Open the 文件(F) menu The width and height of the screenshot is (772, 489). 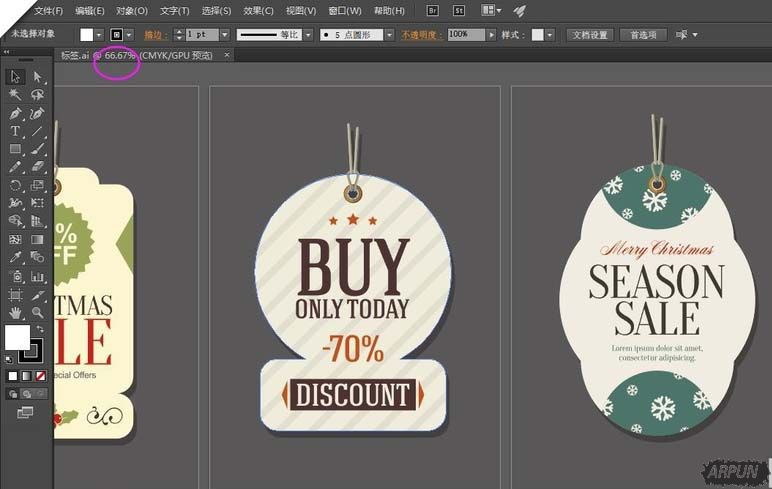[48, 11]
